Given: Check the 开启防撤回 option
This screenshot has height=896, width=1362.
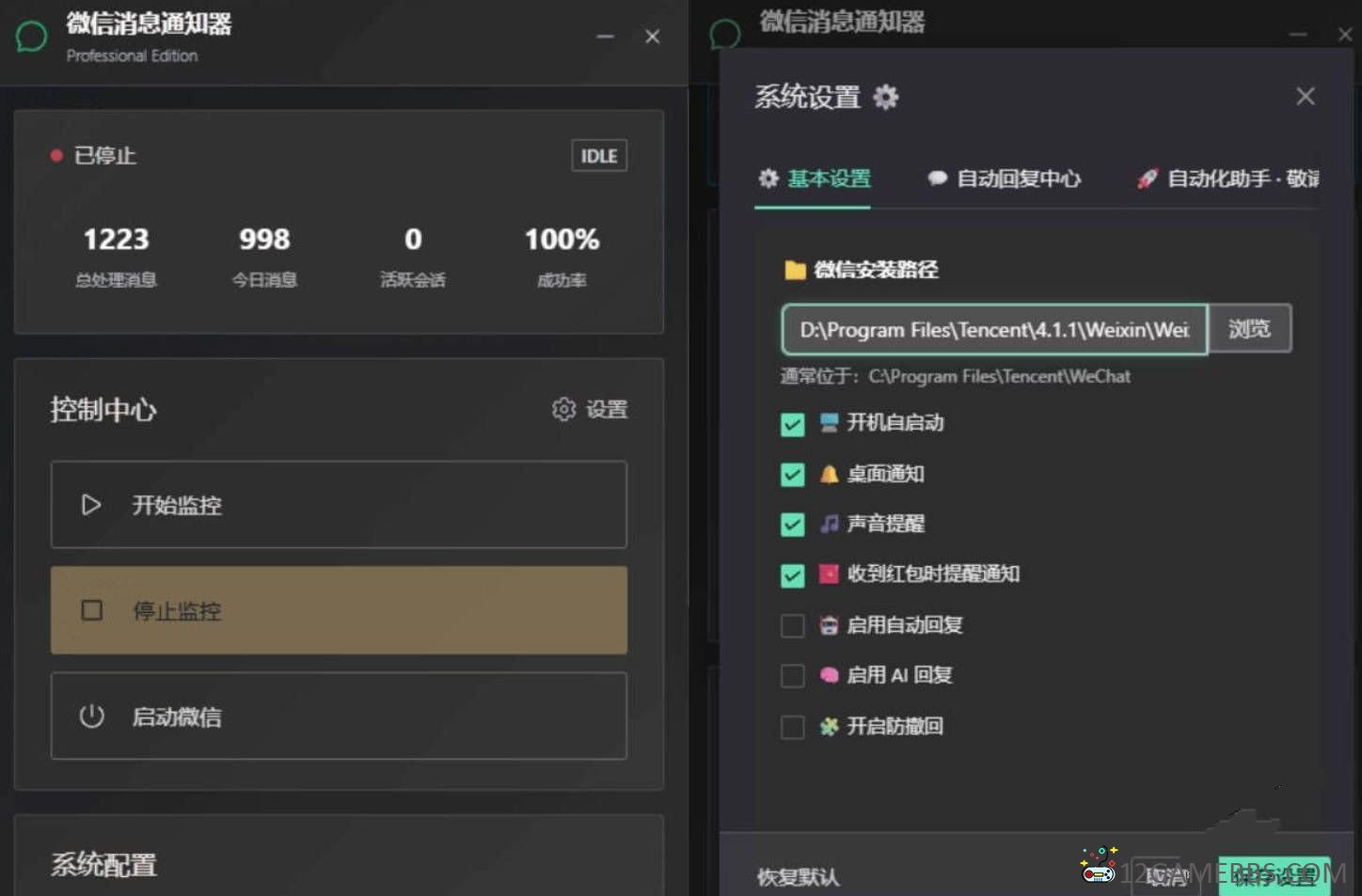Looking at the screenshot, I should pos(792,727).
